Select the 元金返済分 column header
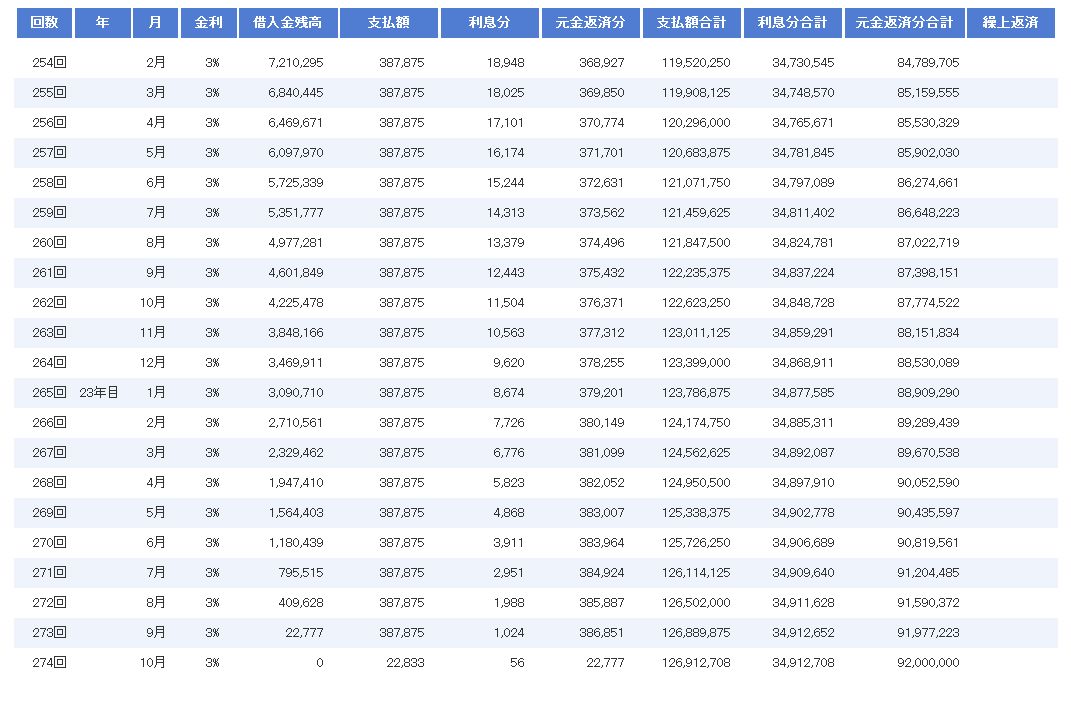 (x=590, y=22)
